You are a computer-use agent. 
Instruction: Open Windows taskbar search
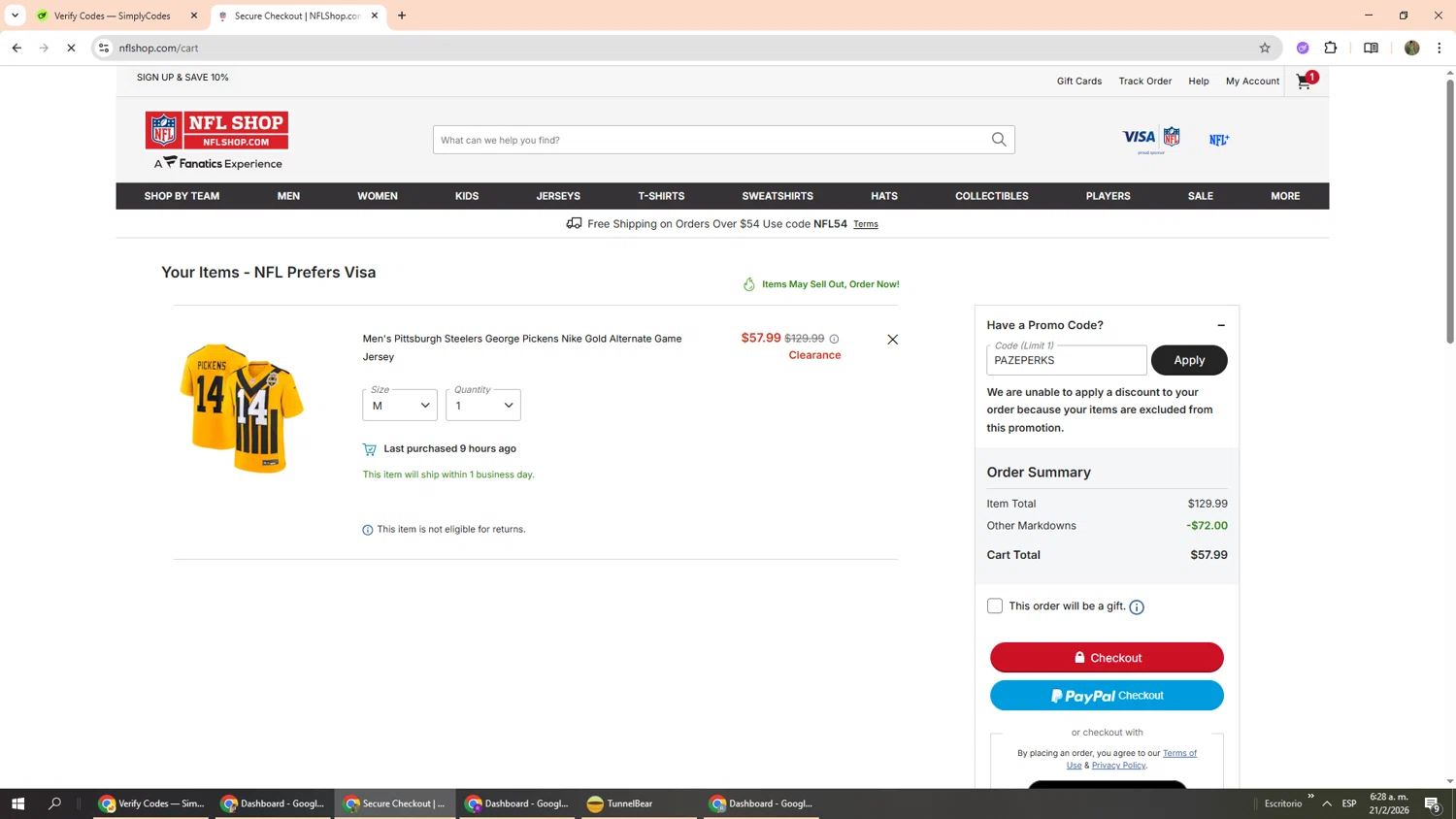pos(54,803)
